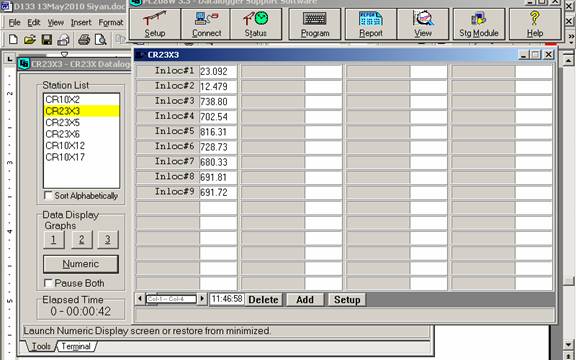This screenshot has height=360, width=576.
Task: Select station CR10X17
Action: tap(82, 157)
